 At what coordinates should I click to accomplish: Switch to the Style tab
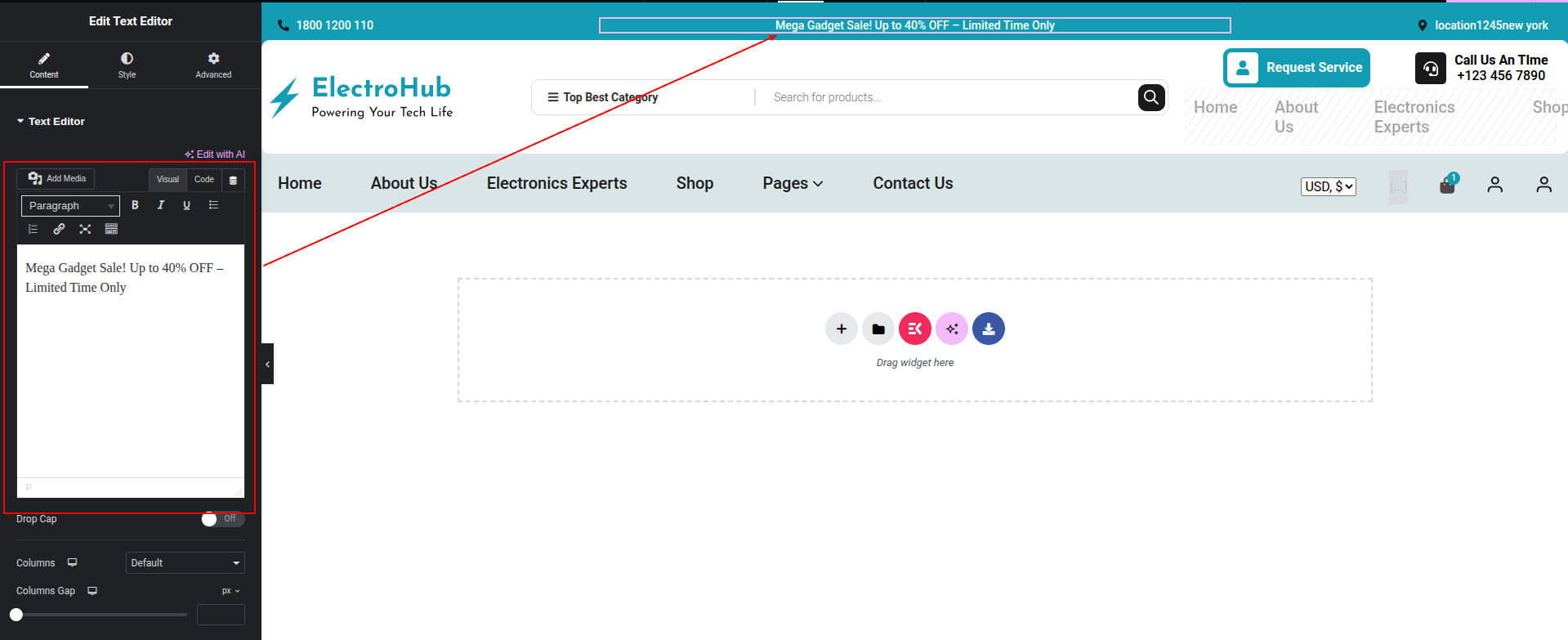tap(127, 65)
